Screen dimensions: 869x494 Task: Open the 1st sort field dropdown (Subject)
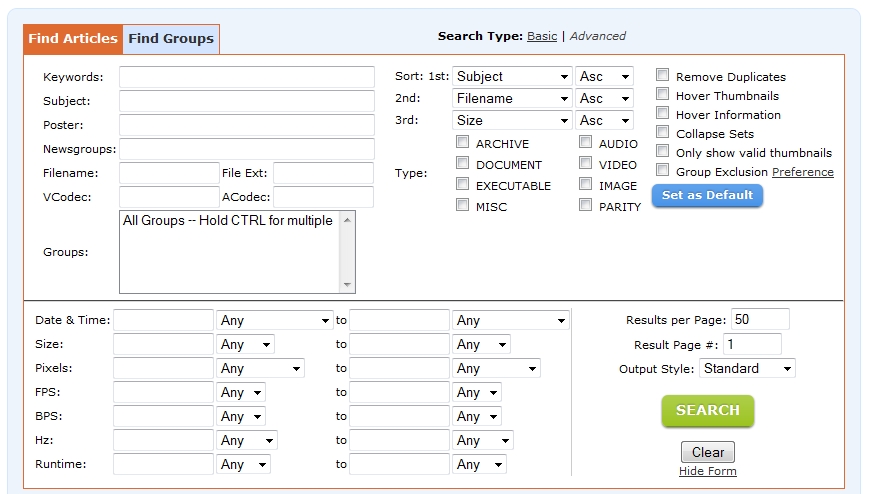[x=512, y=77]
